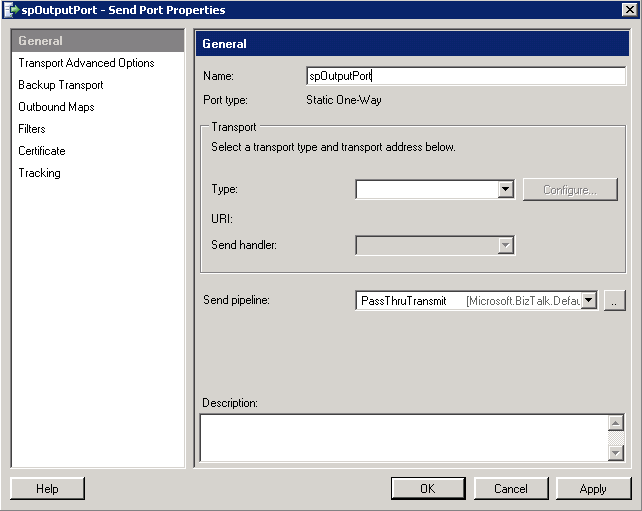
Task: Click Description scrollbar up arrow
Action: (616, 423)
